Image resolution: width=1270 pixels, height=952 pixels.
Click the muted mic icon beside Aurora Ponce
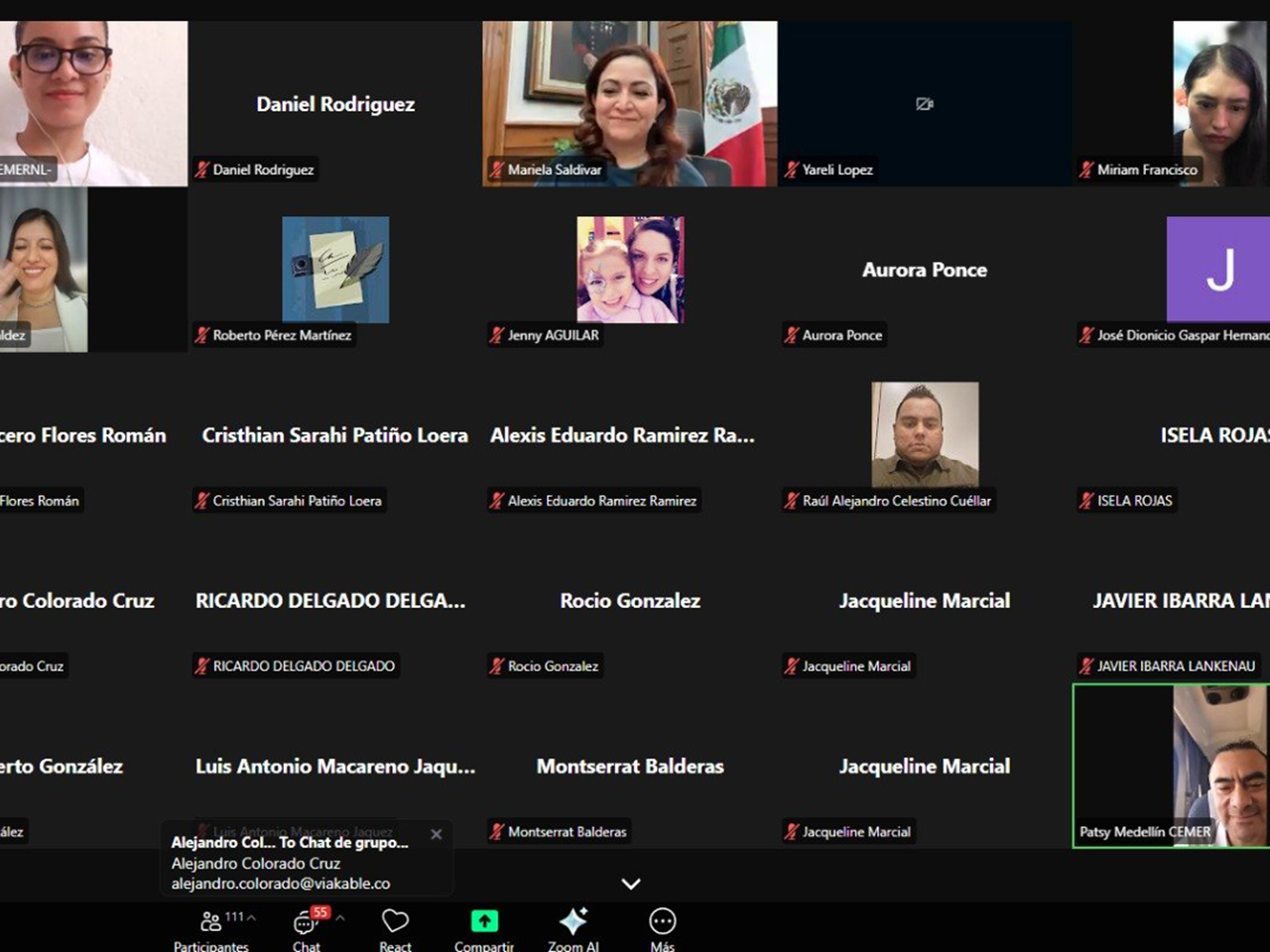coord(792,335)
